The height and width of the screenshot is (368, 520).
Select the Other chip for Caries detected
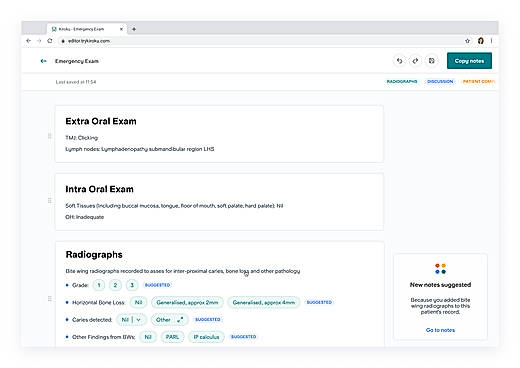pyautogui.click(x=170, y=320)
